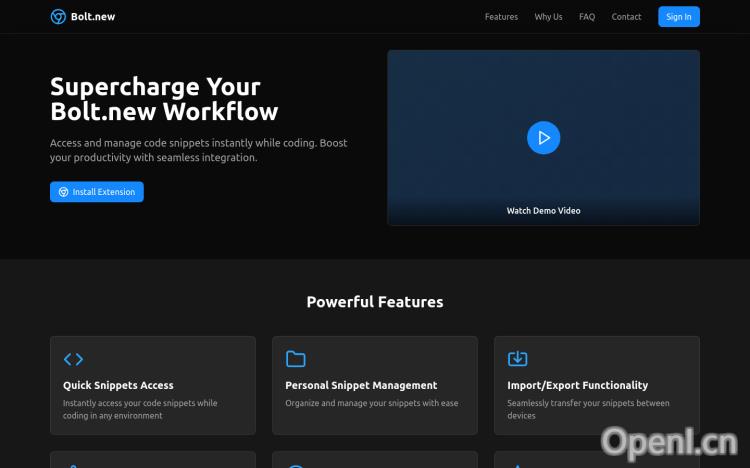Click the Supercharge Your Bolt.new Workflow headline
This screenshot has height=468, width=750.
164,99
